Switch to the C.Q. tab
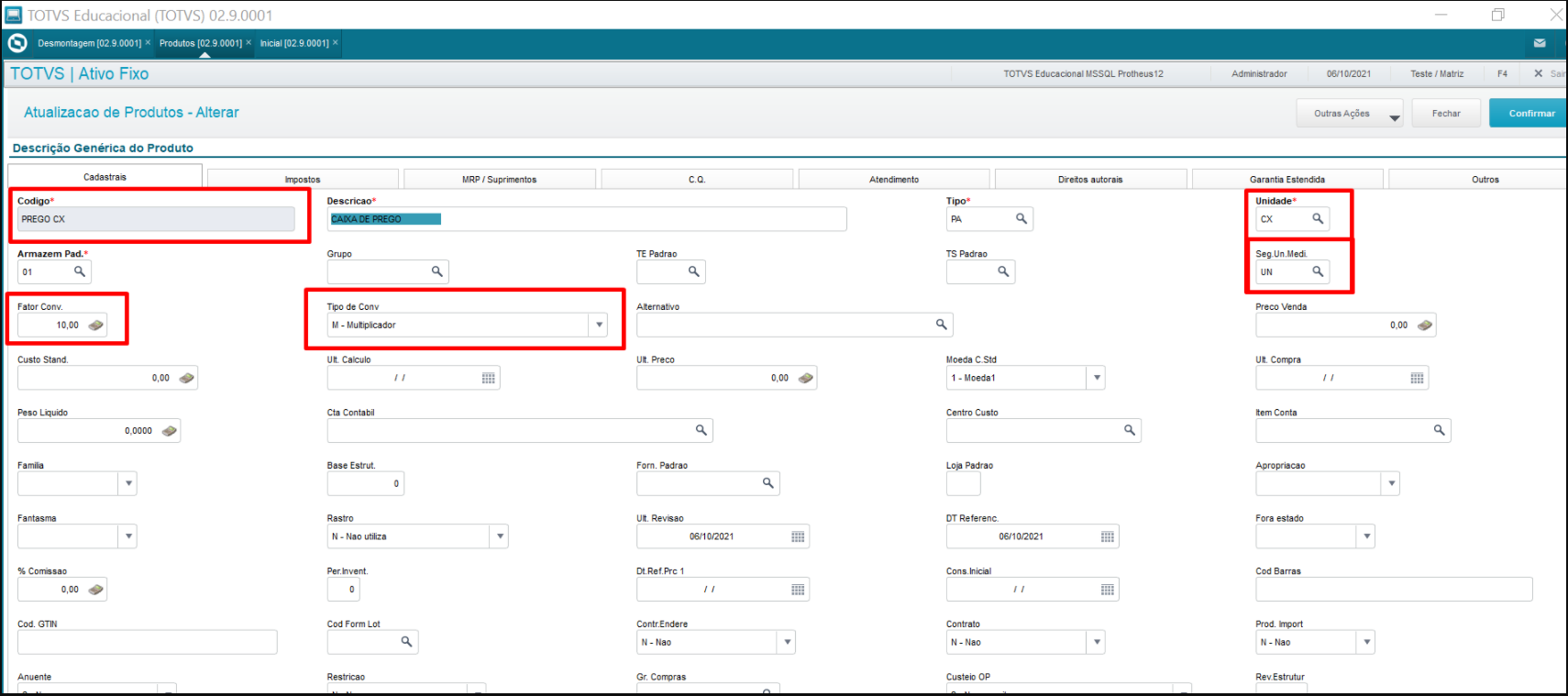Viewport: 1568px width, 696px height. (697, 179)
